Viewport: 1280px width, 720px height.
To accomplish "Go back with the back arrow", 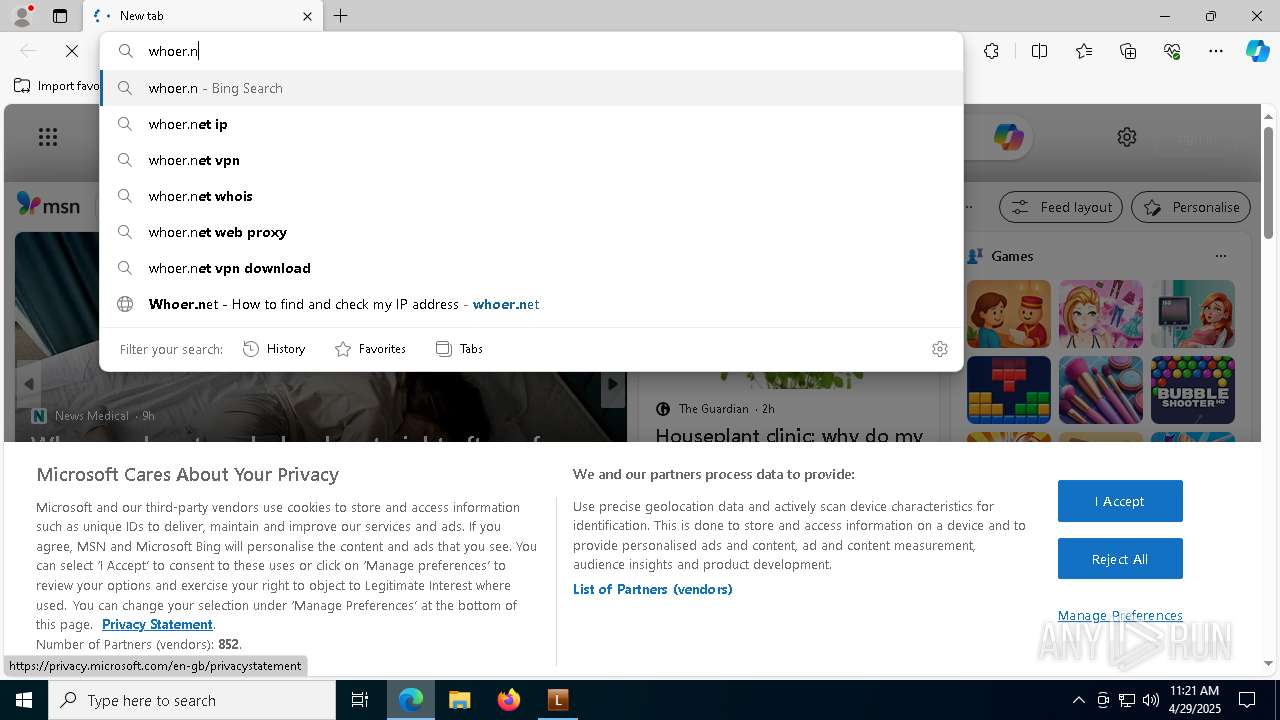I will (28, 51).
